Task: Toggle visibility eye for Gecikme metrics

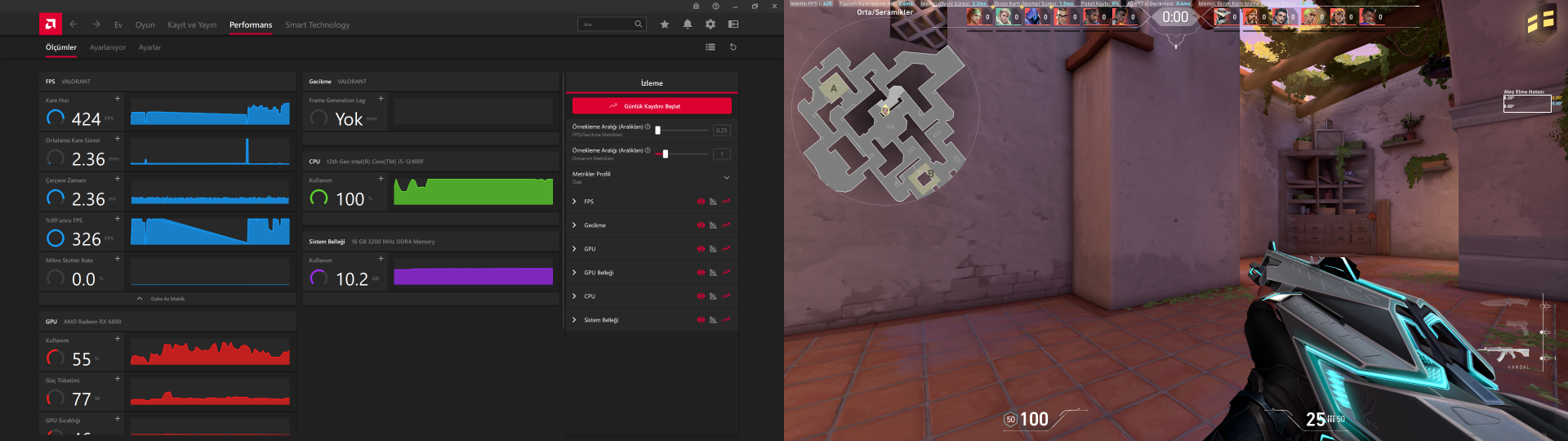Action: tap(701, 225)
